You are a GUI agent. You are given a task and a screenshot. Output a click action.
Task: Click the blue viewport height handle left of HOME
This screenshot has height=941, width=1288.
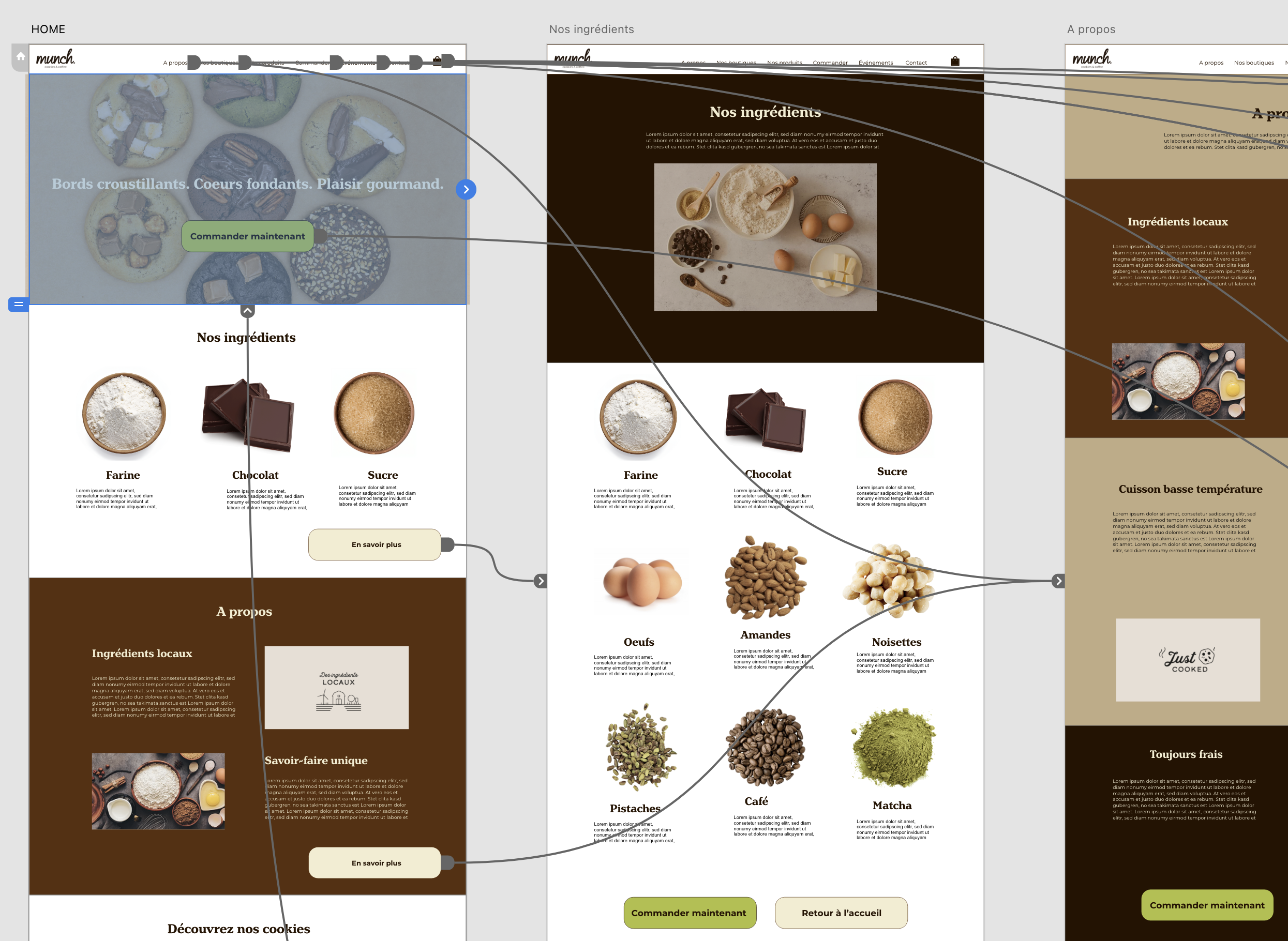[18, 304]
